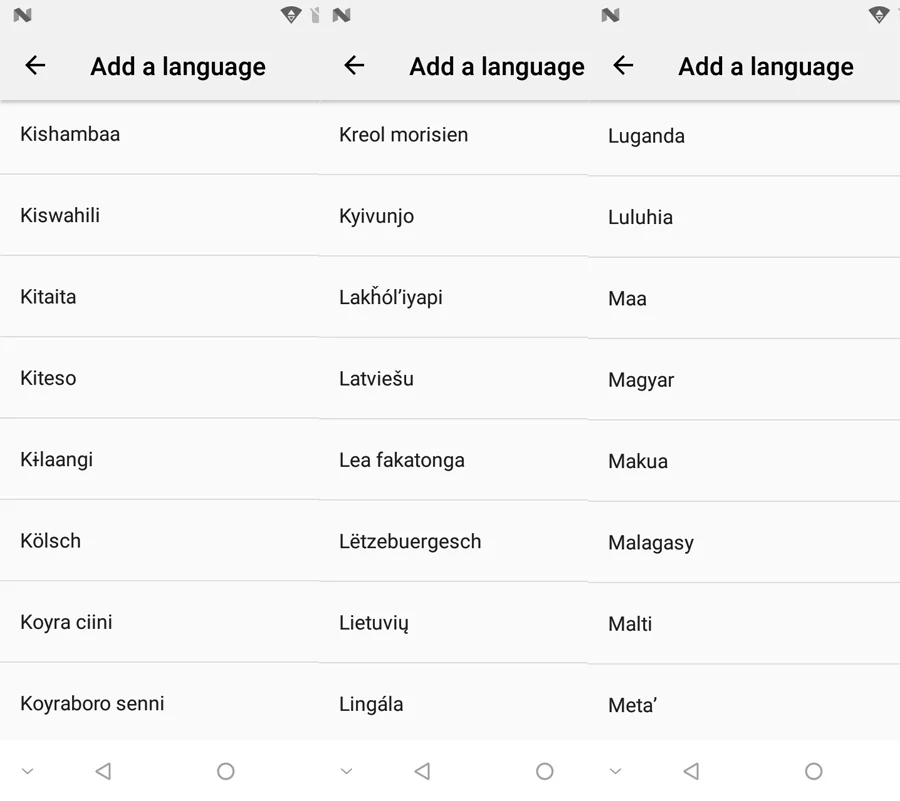Select Kiswahili language

click(160, 215)
